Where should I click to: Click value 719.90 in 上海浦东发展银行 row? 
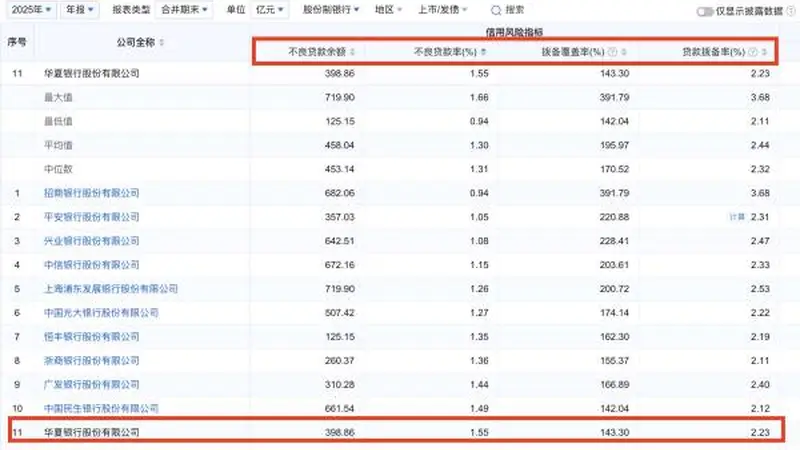(x=339, y=289)
